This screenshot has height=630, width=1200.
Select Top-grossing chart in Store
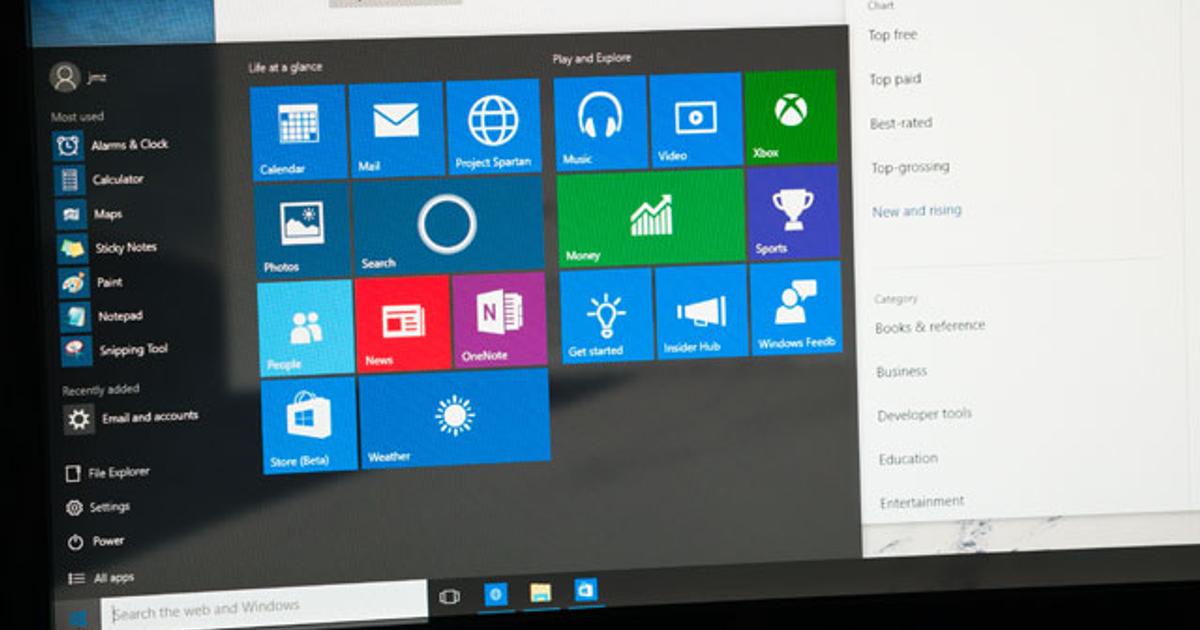click(910, 167)
